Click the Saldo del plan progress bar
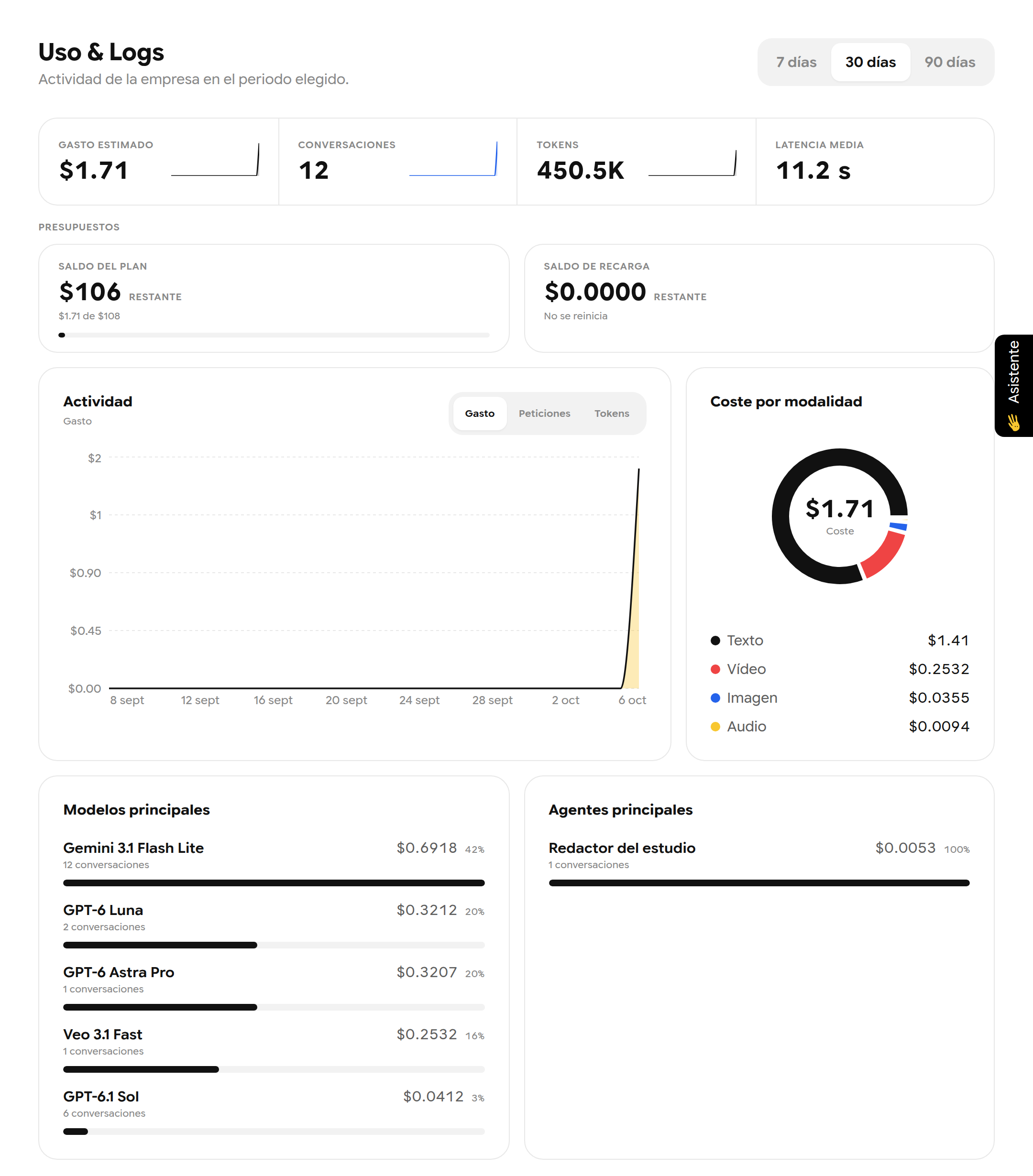 point(274,335)
